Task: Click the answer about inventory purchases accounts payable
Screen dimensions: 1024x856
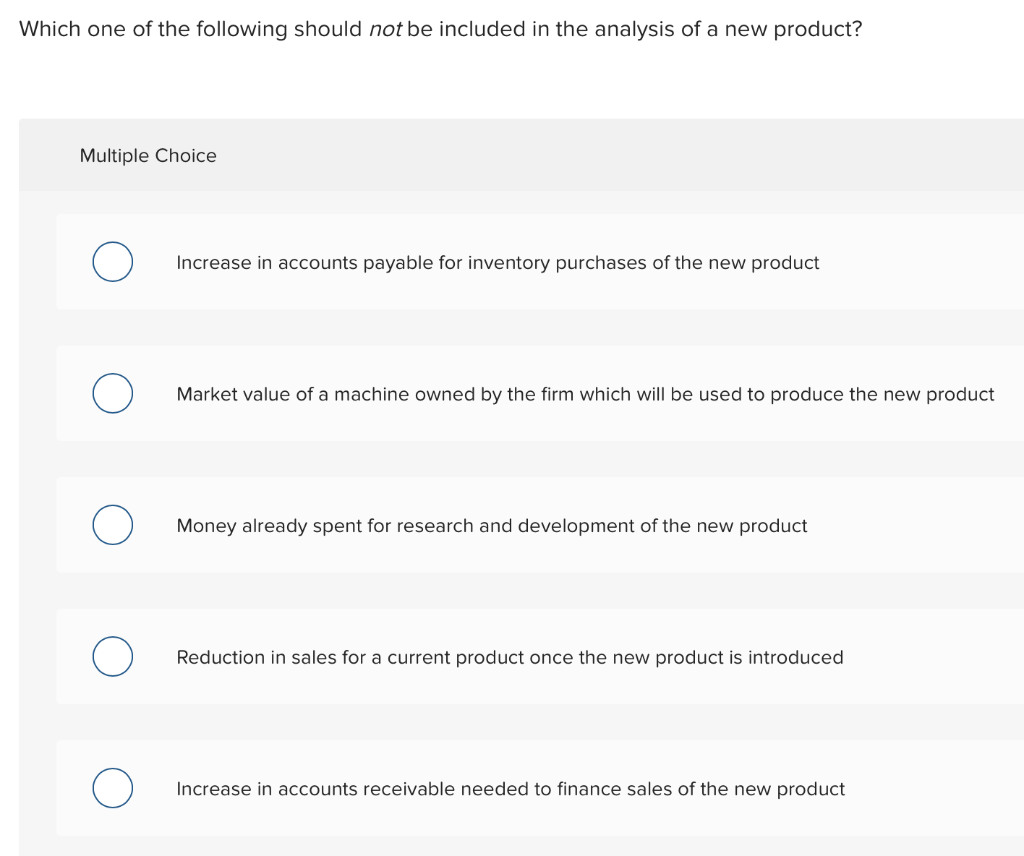Action: point(497,262)
